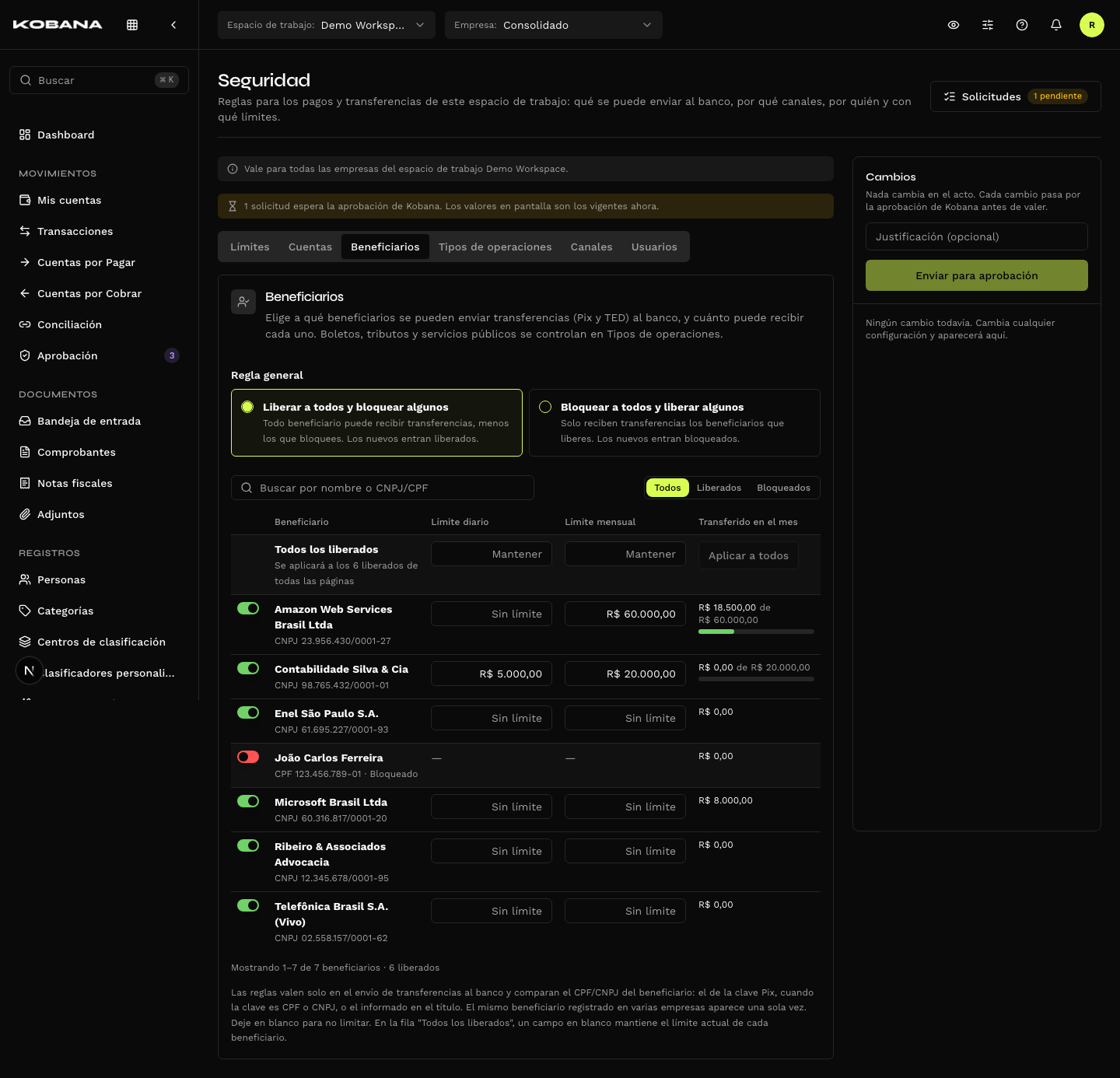Click Contabilidade Silva monthly transfer progress bar
Viewport: 1120px width, 1078px height.
(x=756, y=679)
